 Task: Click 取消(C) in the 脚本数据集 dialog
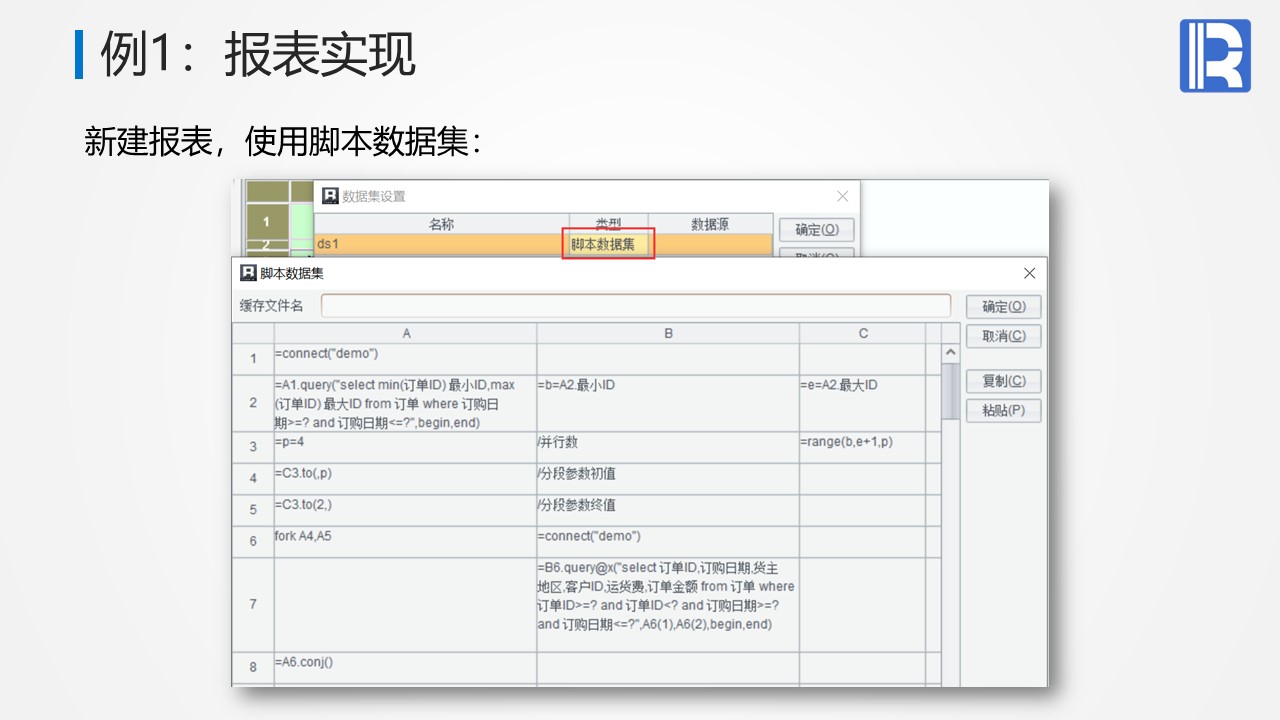[x=1003, y=336]
